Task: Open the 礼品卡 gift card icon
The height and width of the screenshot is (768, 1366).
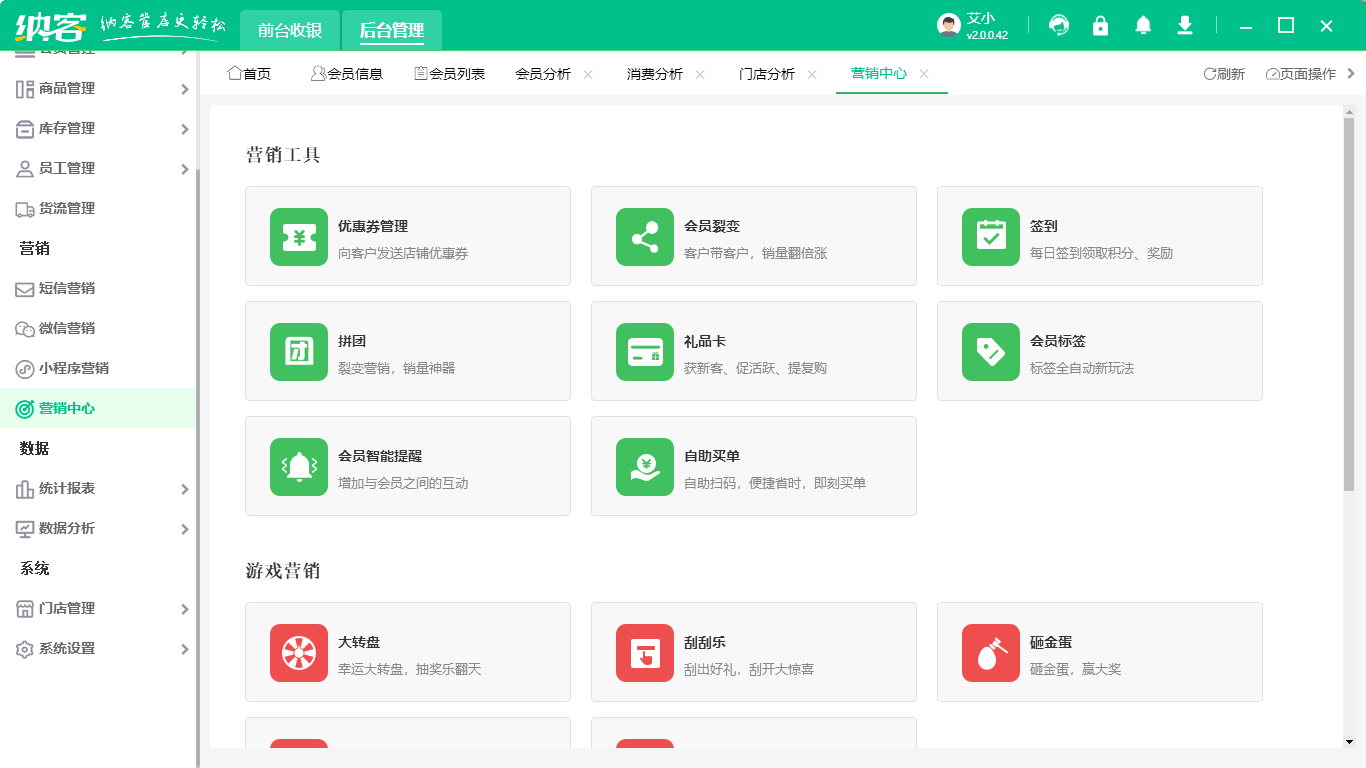Action: pos(644,351)
